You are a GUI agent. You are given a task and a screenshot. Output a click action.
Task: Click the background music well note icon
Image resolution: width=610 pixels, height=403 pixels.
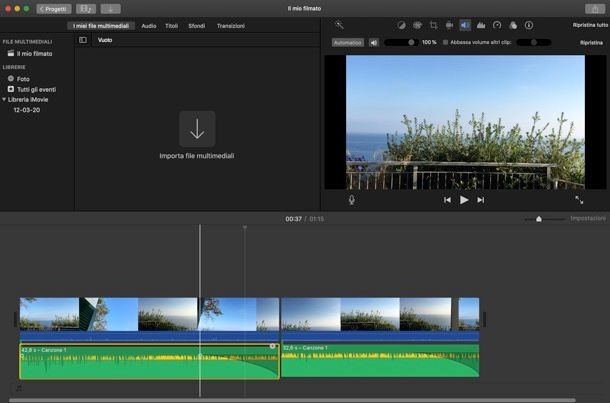19,388
